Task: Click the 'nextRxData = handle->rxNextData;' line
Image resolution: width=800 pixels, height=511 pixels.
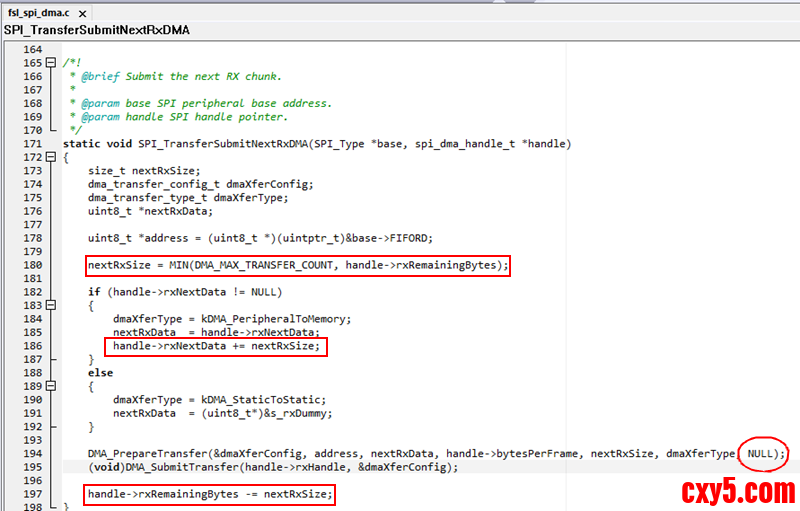Action: coord(216,333)
